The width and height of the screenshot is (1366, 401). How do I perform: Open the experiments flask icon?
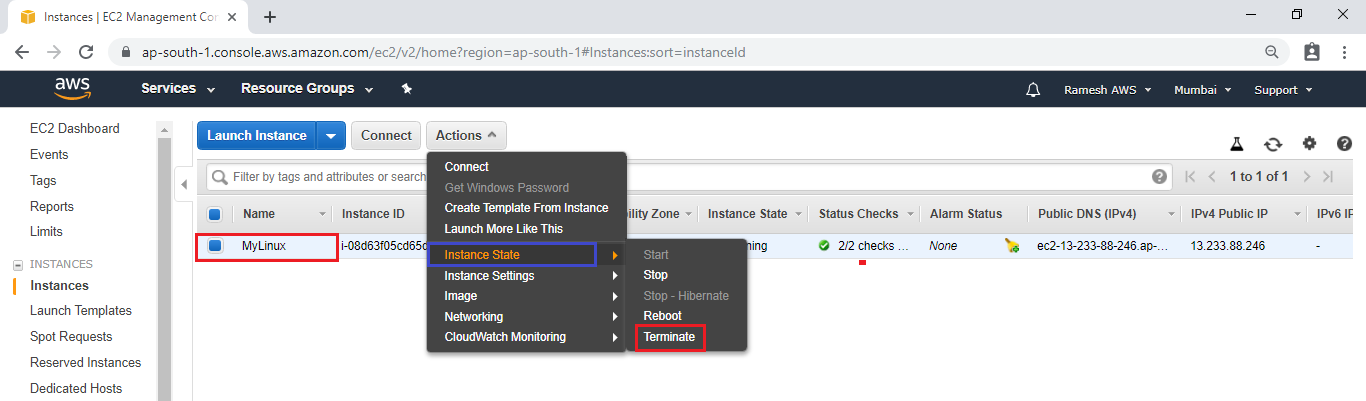[x=1236, y=144]
